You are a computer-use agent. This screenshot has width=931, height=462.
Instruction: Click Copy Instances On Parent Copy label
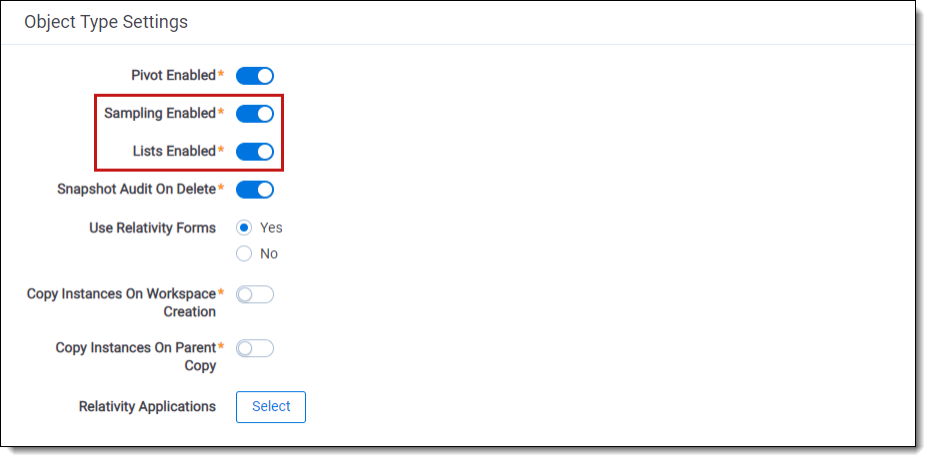click(x=136, y=357)
